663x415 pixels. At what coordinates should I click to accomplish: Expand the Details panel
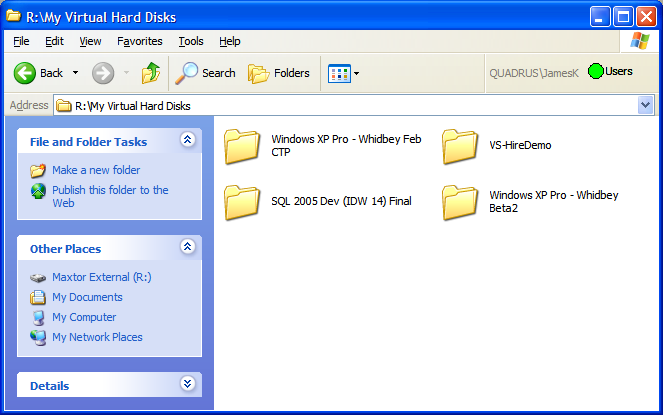(x=187, y=383)
